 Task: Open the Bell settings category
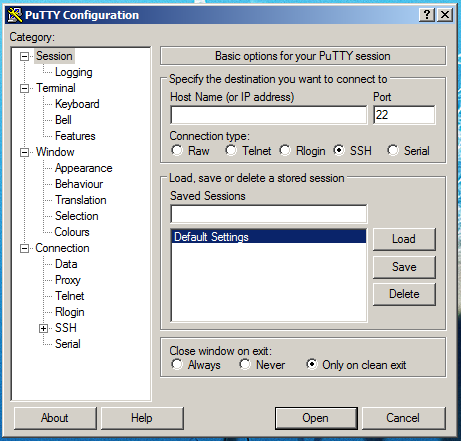click(x=63, y=120)
